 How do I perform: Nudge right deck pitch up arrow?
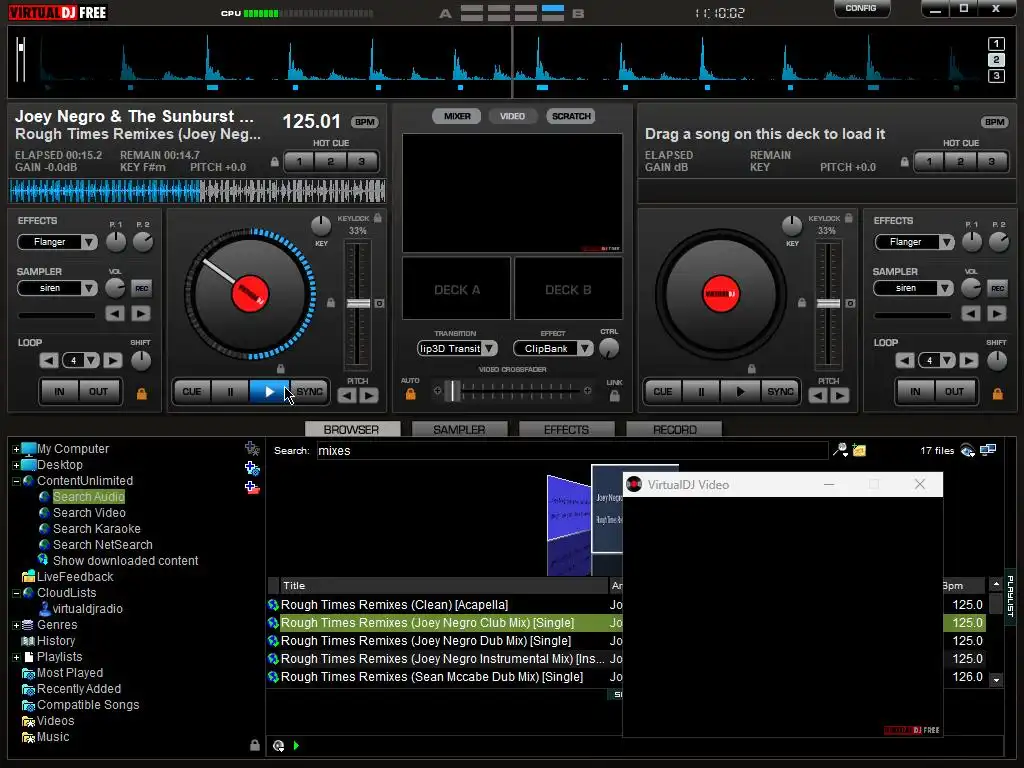point(840,396)
